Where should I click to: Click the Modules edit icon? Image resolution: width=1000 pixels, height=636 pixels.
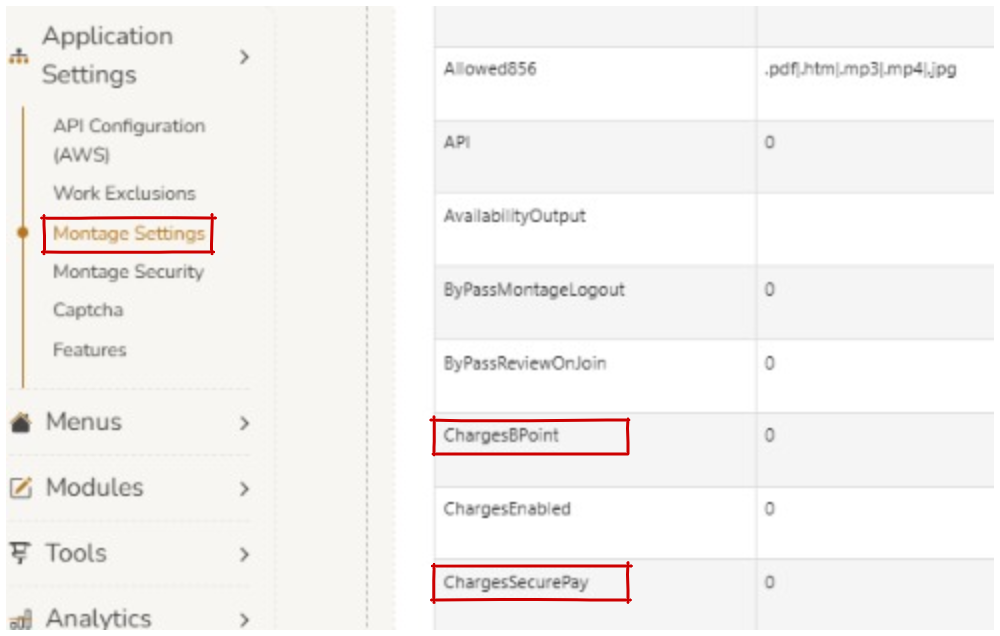(x=20, y=488)
